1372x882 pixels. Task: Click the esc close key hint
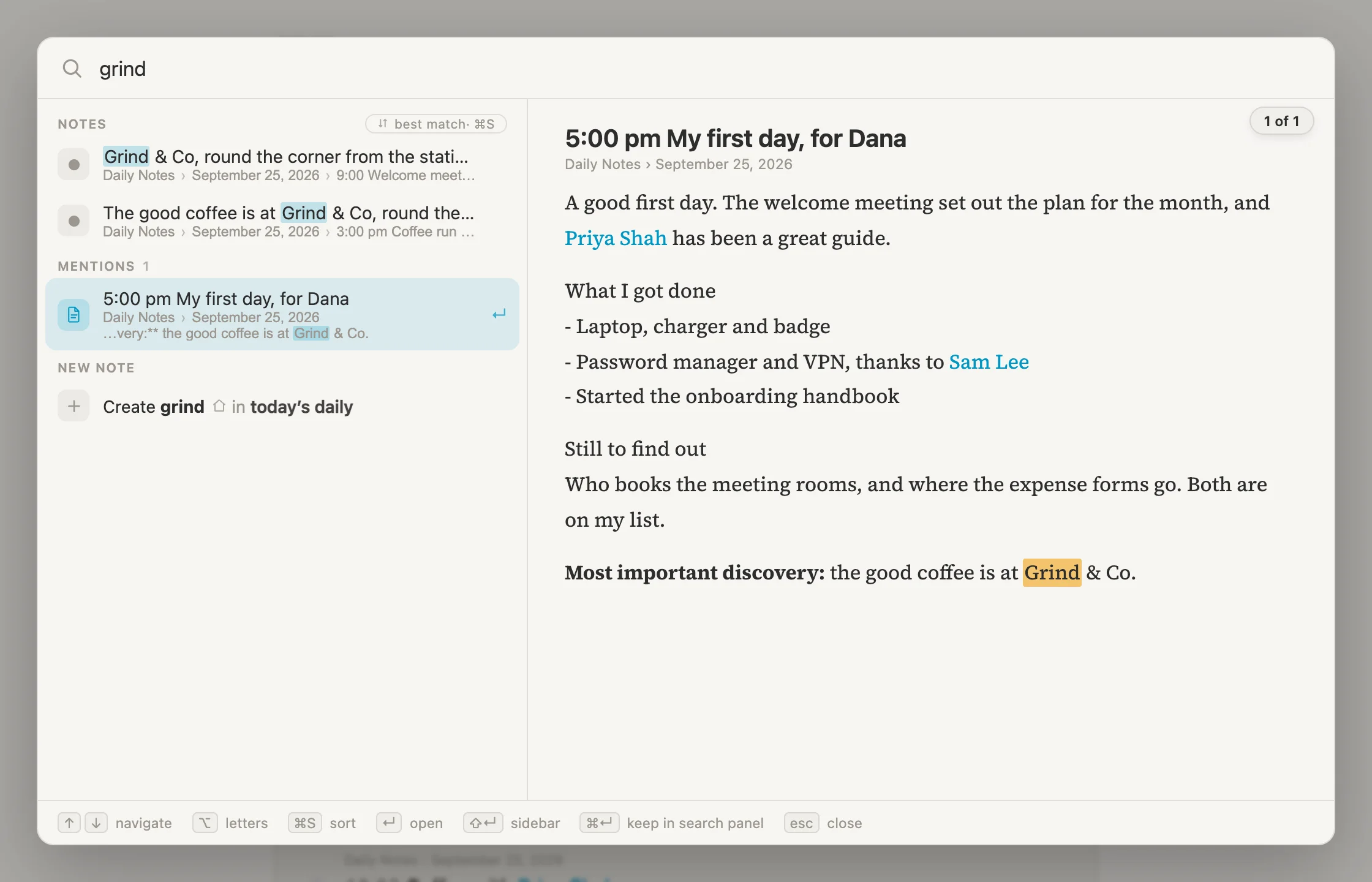coord(801,823)
